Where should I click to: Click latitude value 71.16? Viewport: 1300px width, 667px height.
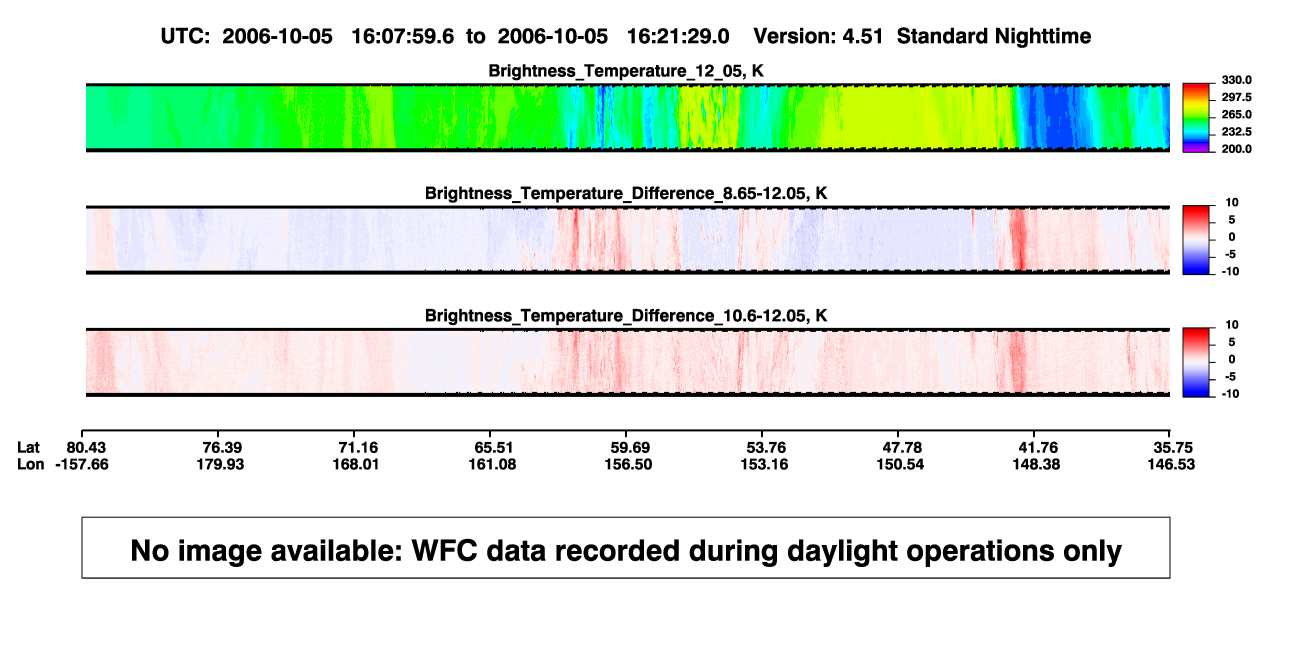coord(357,446)
